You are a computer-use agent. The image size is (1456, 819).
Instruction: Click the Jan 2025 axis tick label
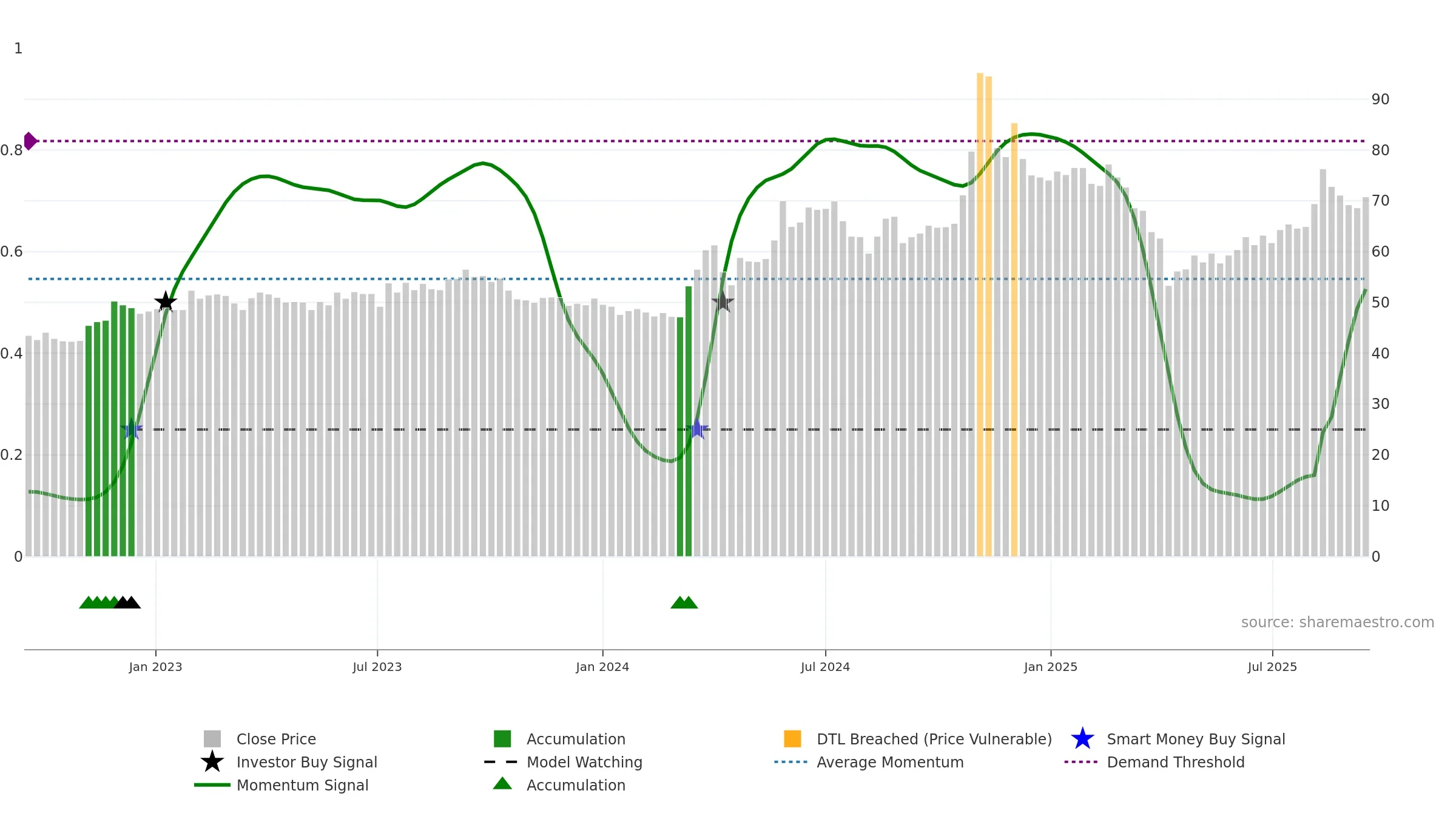tap(1051, 667)
